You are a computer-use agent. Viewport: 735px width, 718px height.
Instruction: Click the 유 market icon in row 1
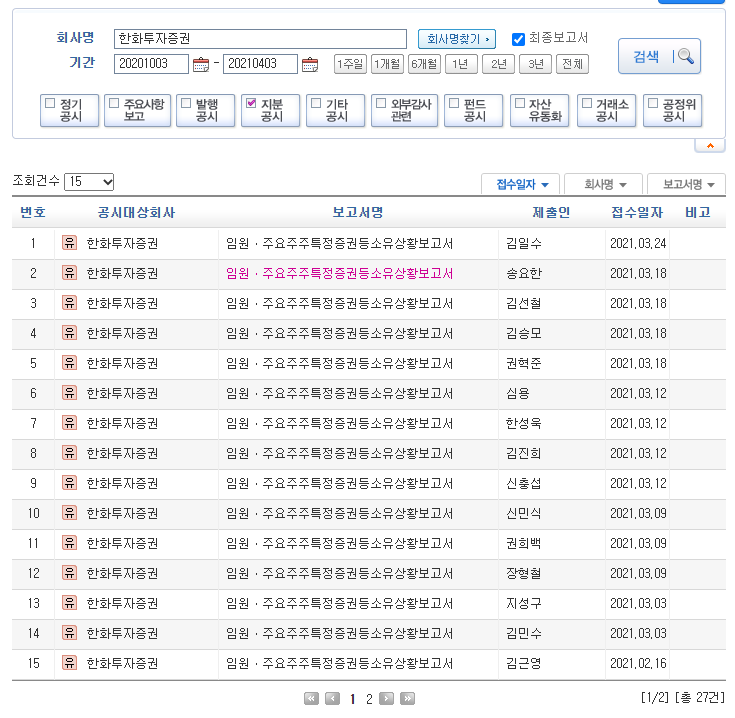pyautogui.click(x=69, y=243)
